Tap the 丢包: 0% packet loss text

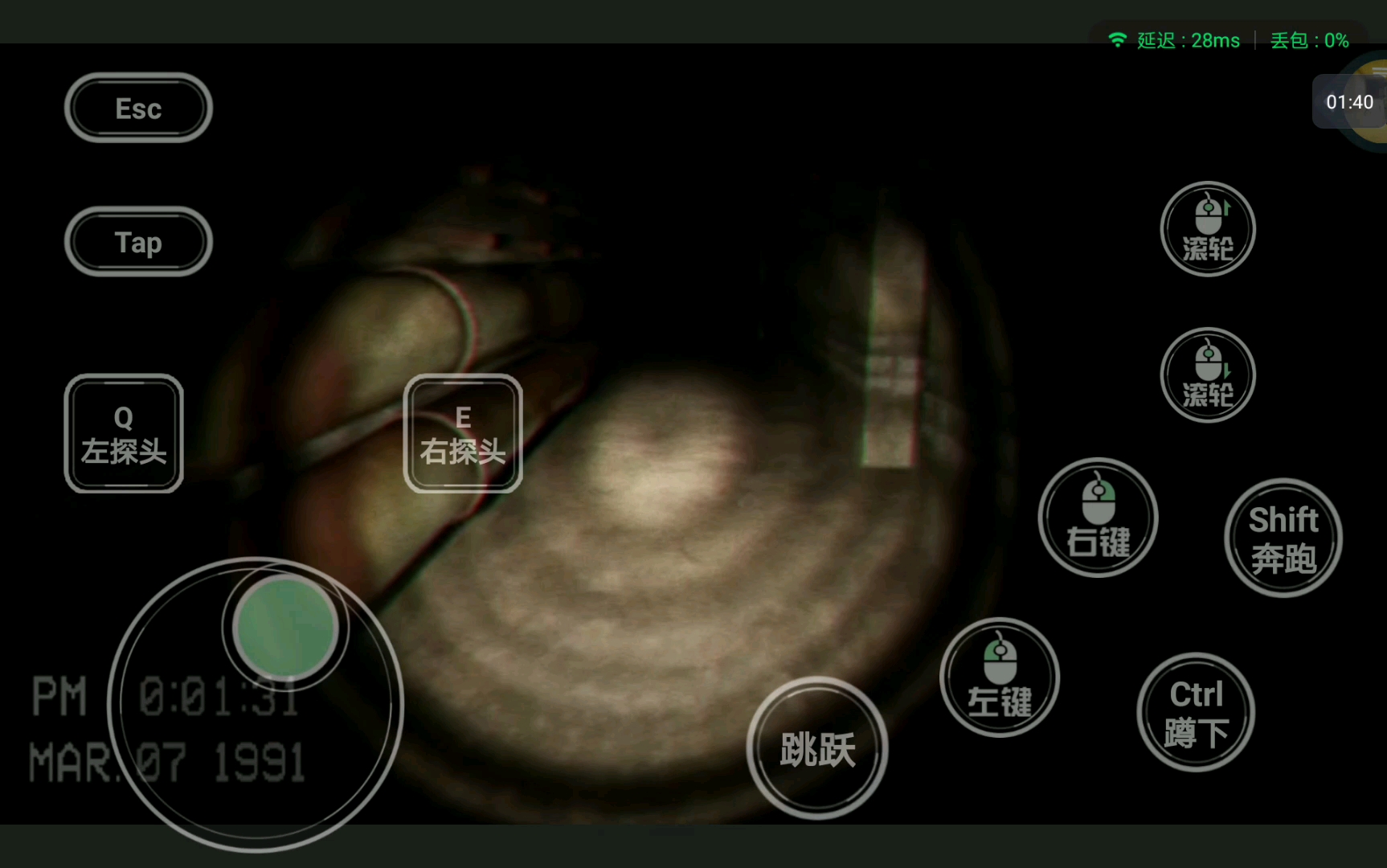[1309, 40]
